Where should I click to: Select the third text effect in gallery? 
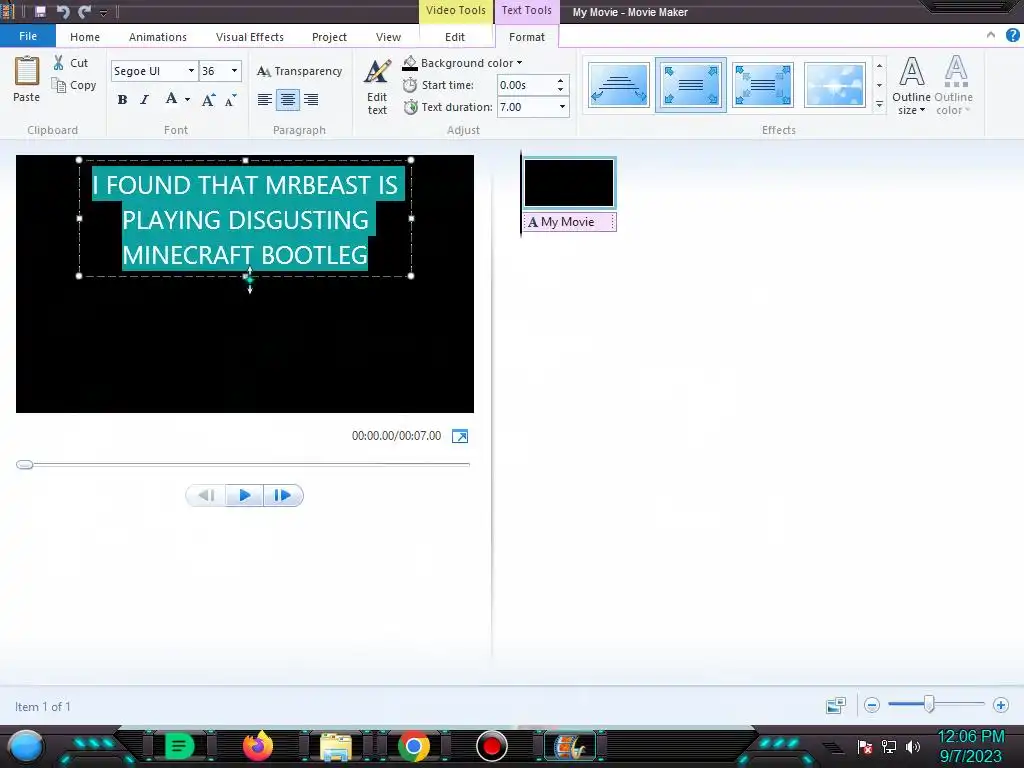point(763,85)
